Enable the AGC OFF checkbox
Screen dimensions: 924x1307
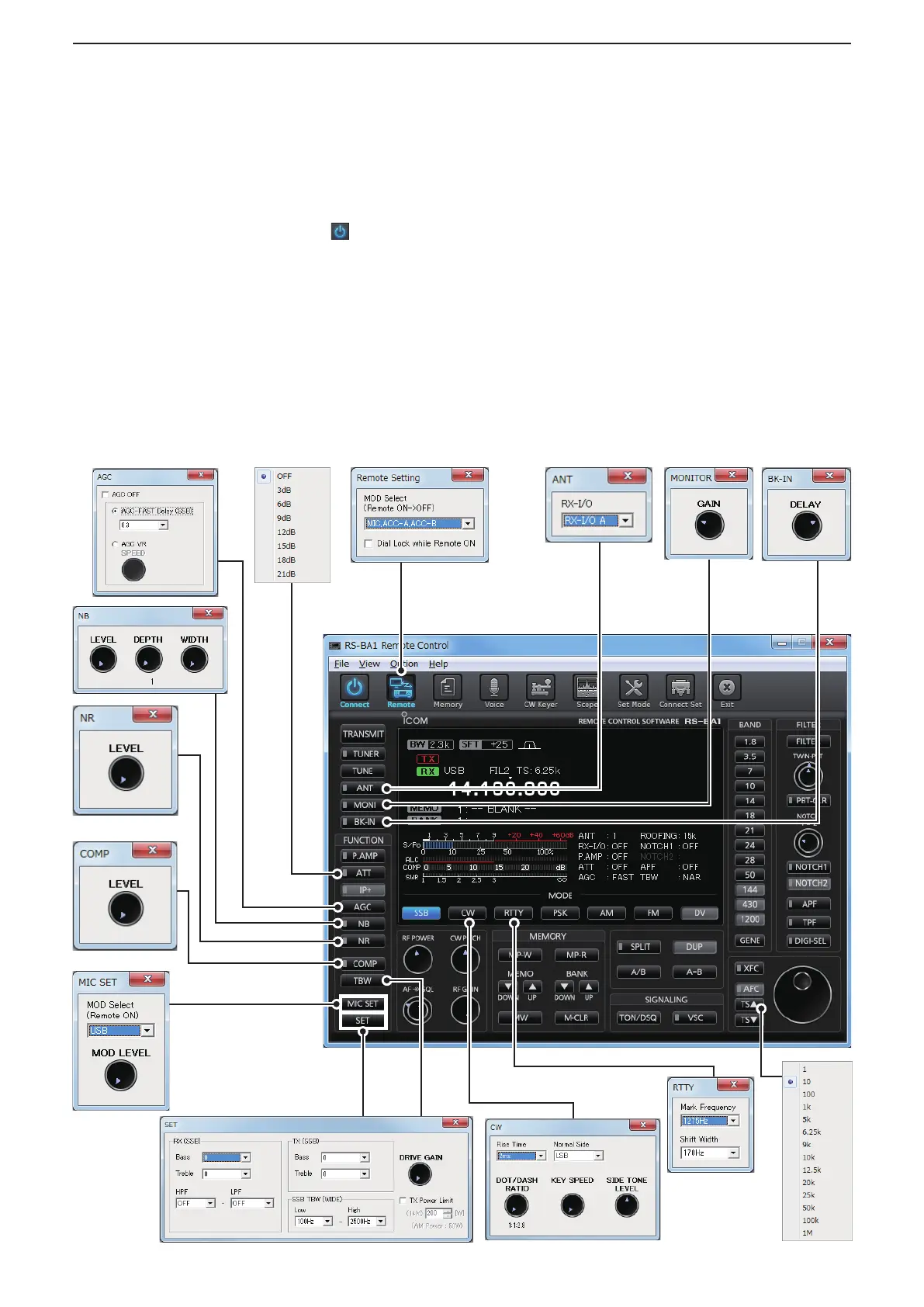[x=106, y=494]
